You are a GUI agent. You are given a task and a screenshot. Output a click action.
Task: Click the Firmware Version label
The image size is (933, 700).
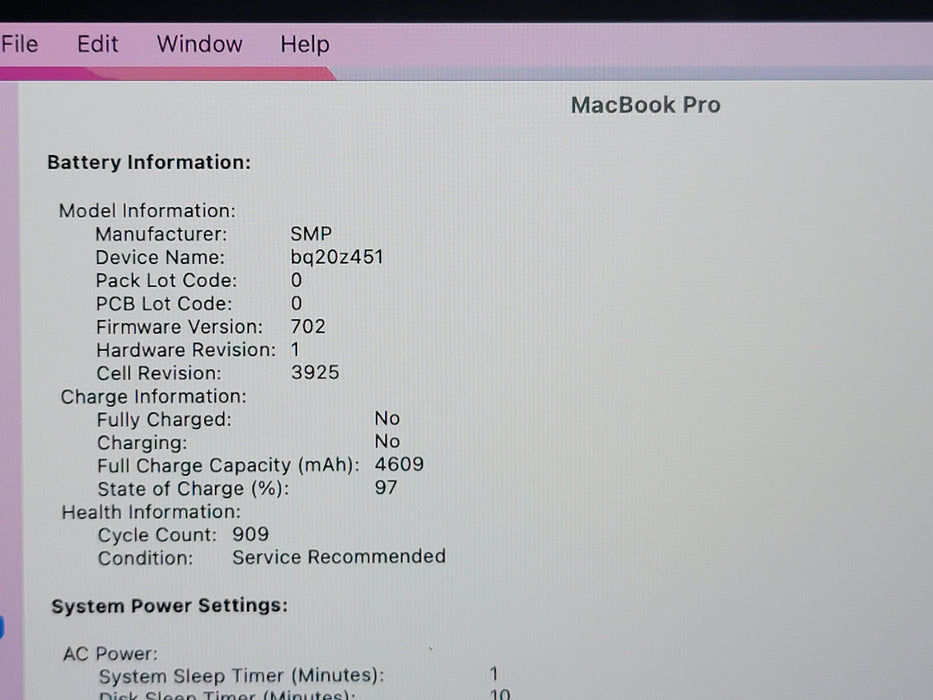(179, 327)
